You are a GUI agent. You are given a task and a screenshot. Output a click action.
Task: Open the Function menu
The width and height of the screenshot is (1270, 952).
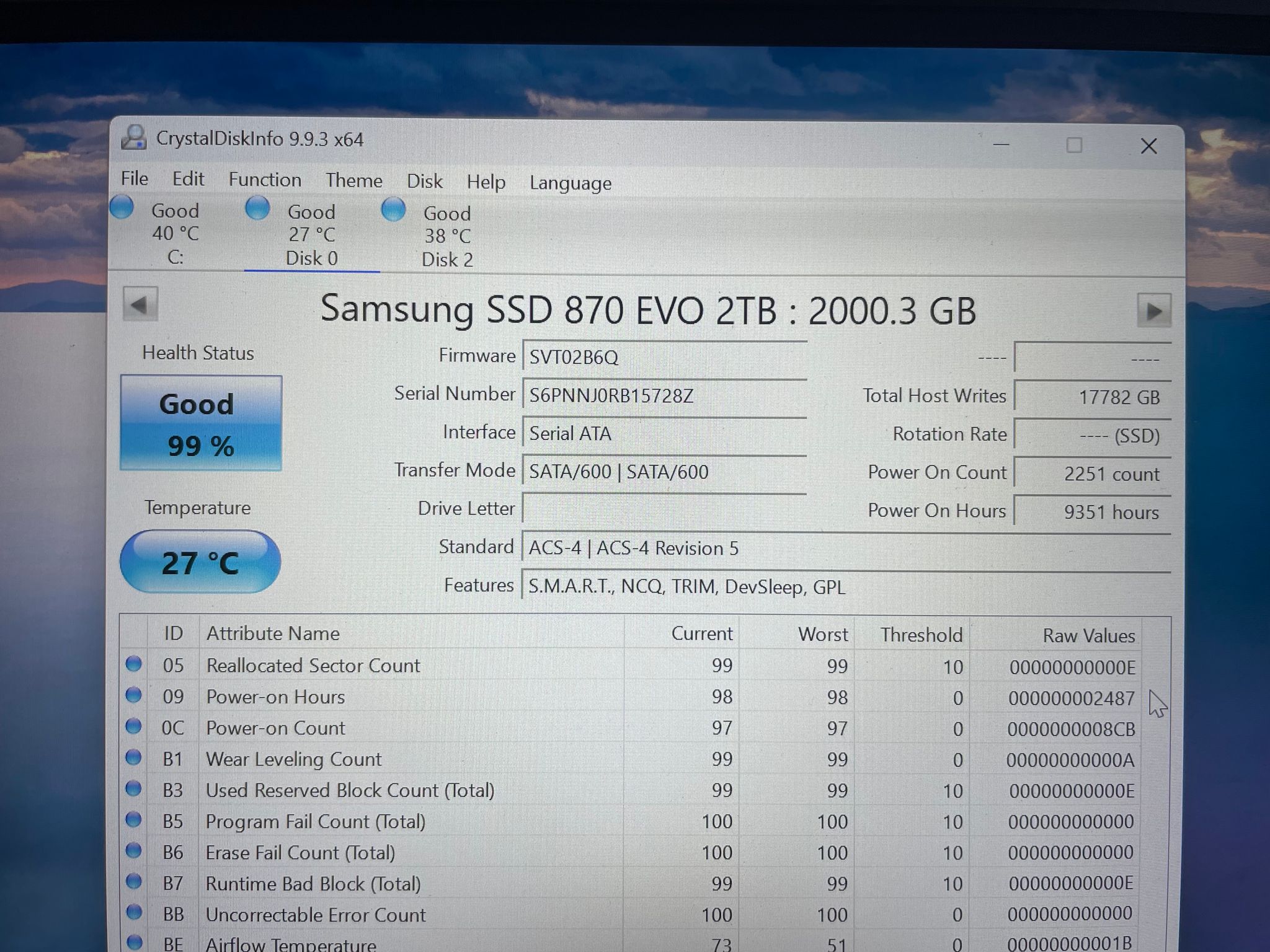[265, 180]
